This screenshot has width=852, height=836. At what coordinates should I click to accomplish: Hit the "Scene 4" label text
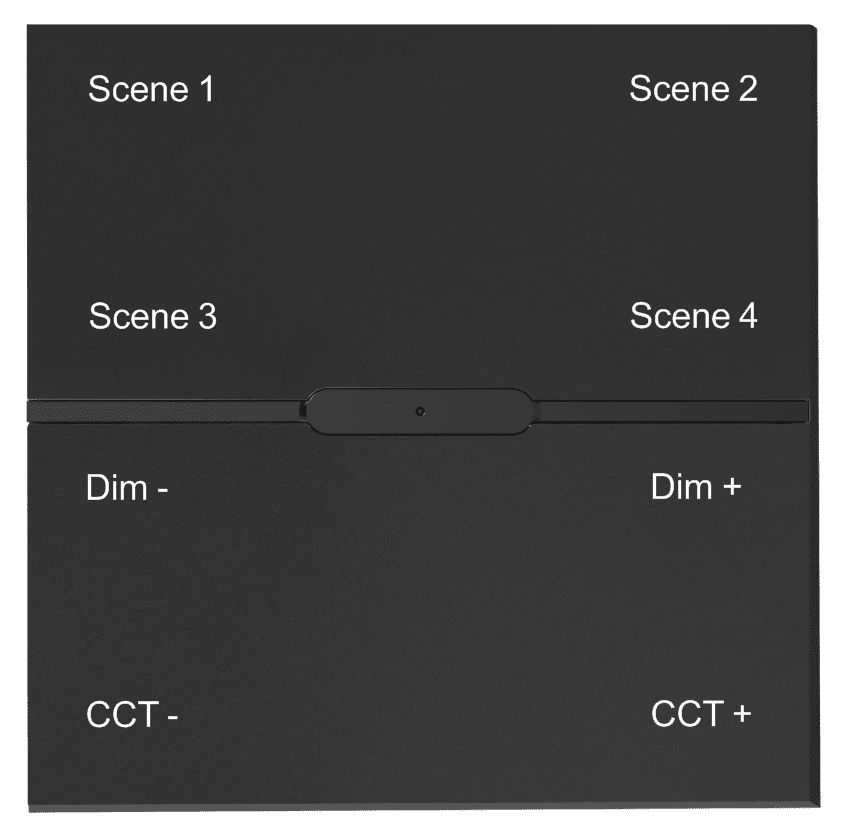[693, 317]
